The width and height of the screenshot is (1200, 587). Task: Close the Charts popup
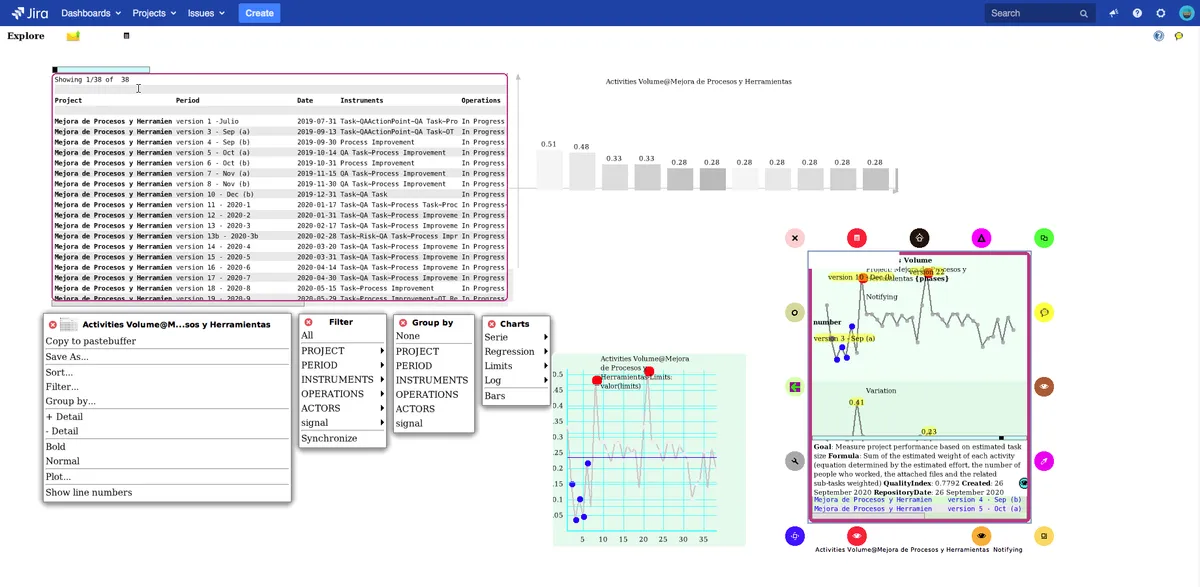point(491,324)
